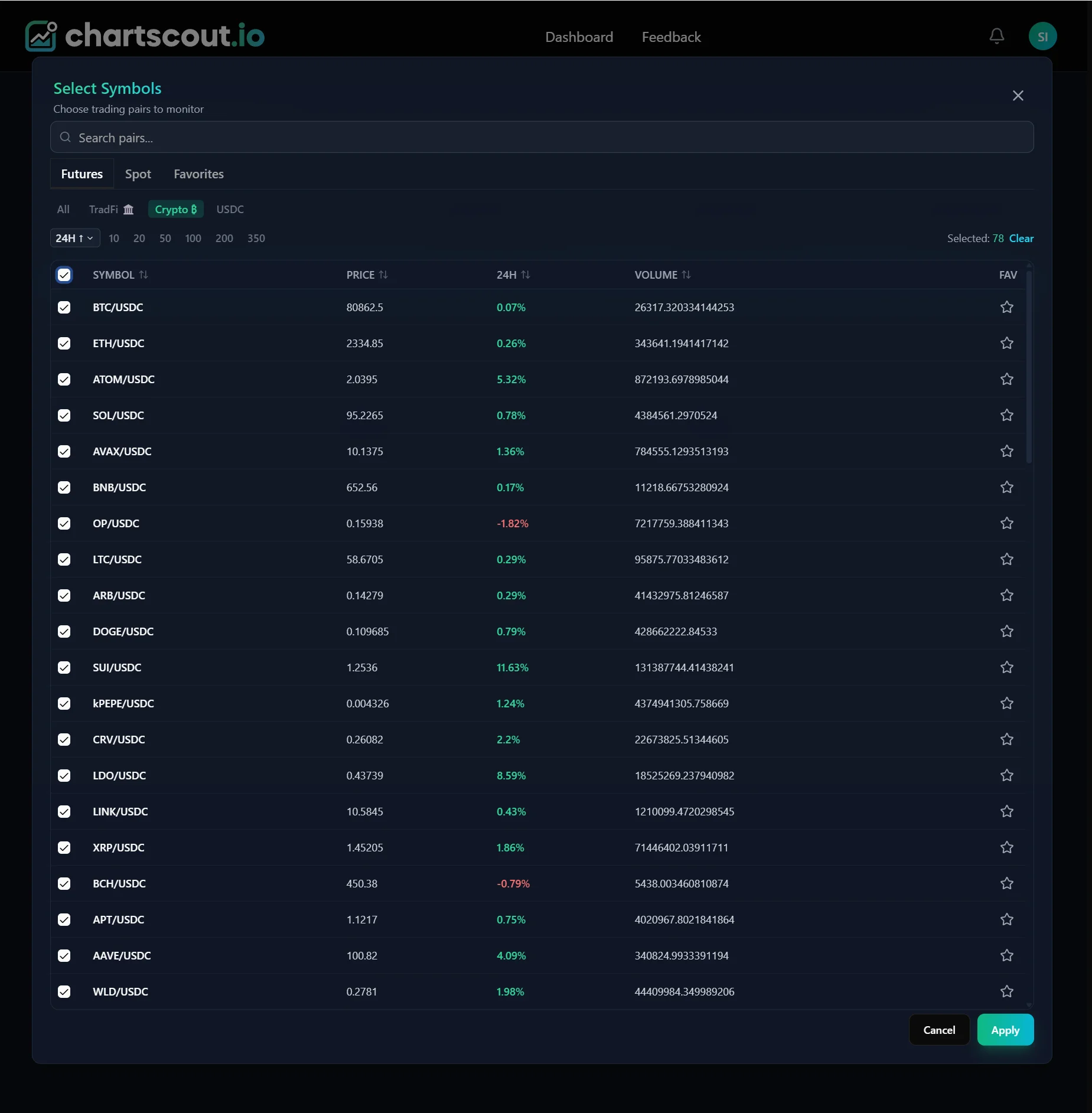Select top 100 pairs

(193, 238)
